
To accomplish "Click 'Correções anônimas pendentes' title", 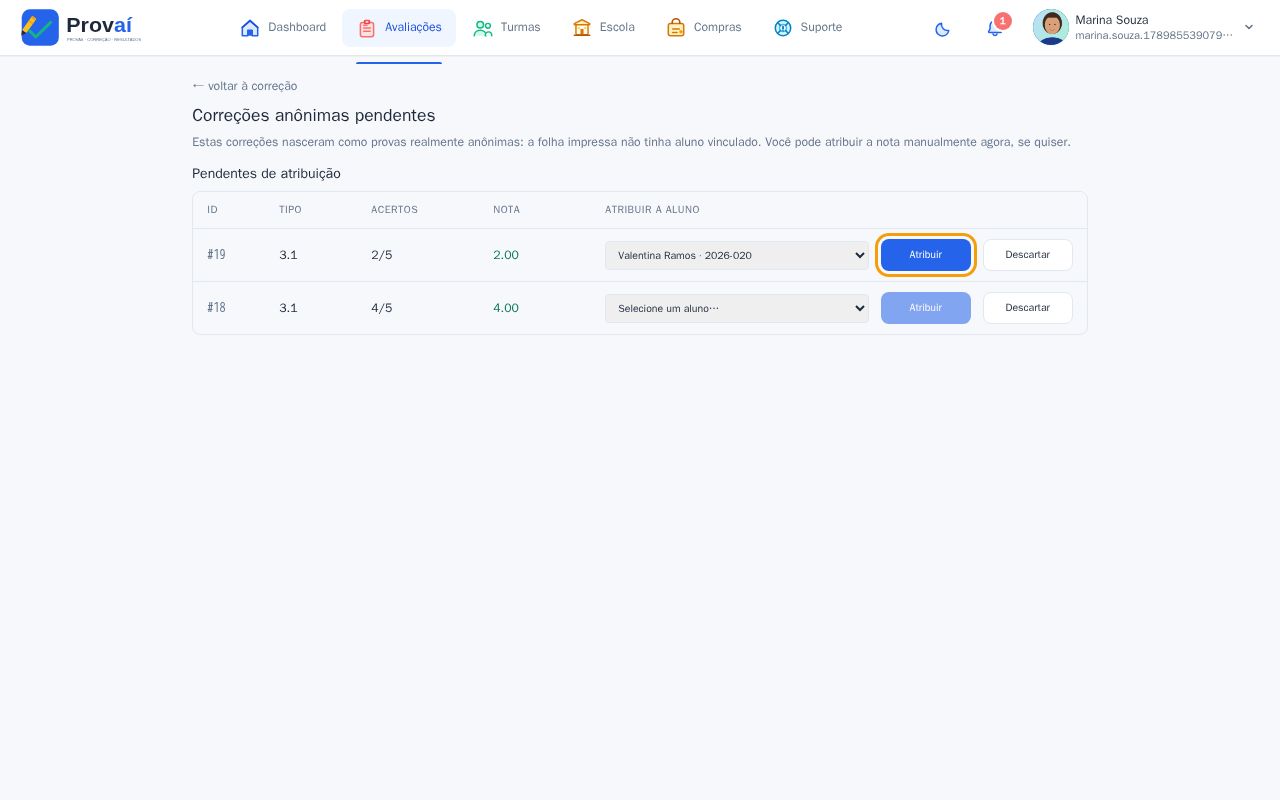I will click(314, 116).
